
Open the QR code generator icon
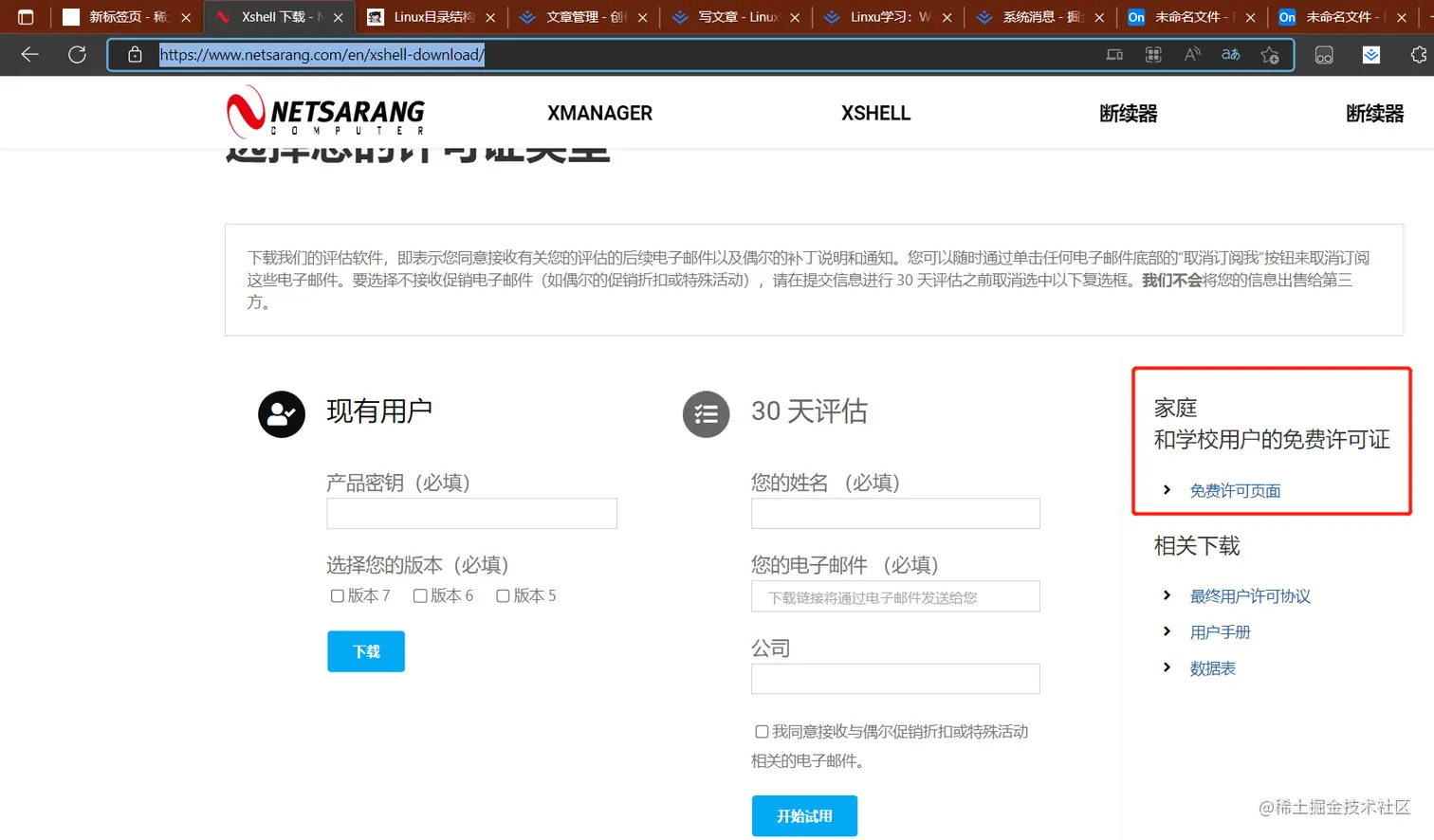[x=1153, y=55]
